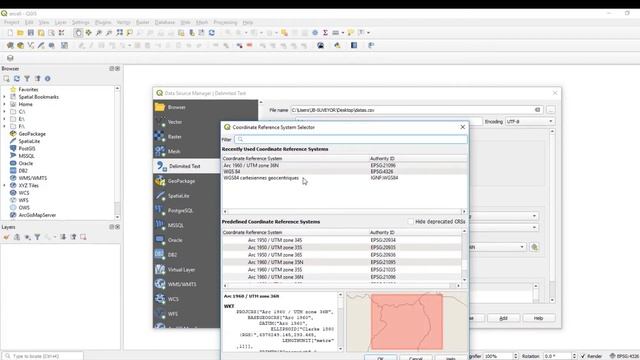This screenshot has height=360, width=640.
Task: Click the predefined CRS list vertical scrollbar
Action: 464,256
